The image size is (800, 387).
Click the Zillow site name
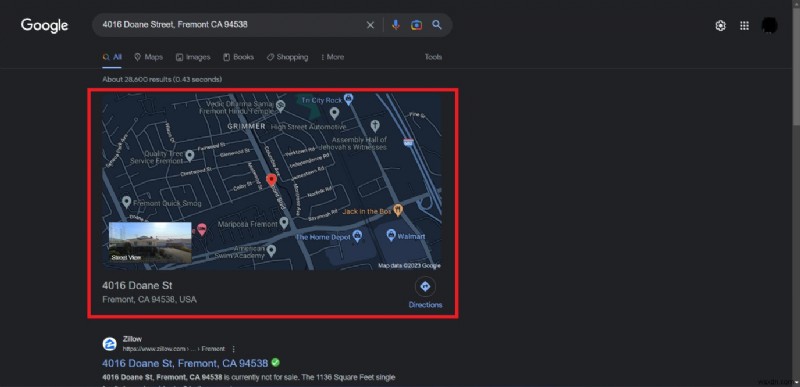click(132, 339)
